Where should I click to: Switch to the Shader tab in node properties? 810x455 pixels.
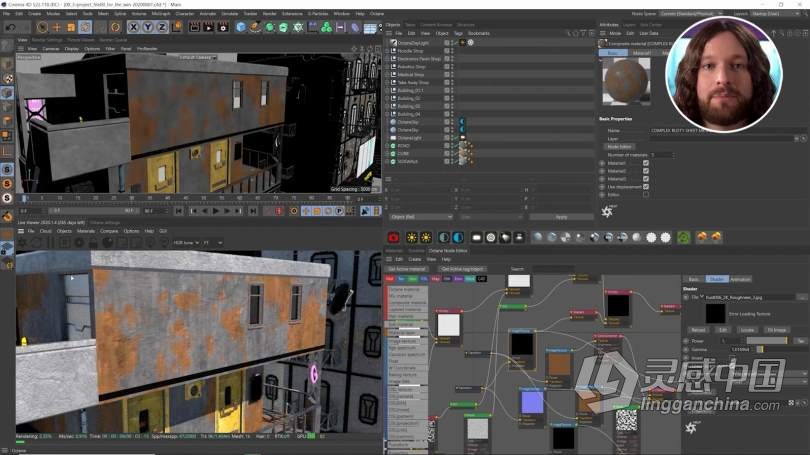(x=716, y=279)
